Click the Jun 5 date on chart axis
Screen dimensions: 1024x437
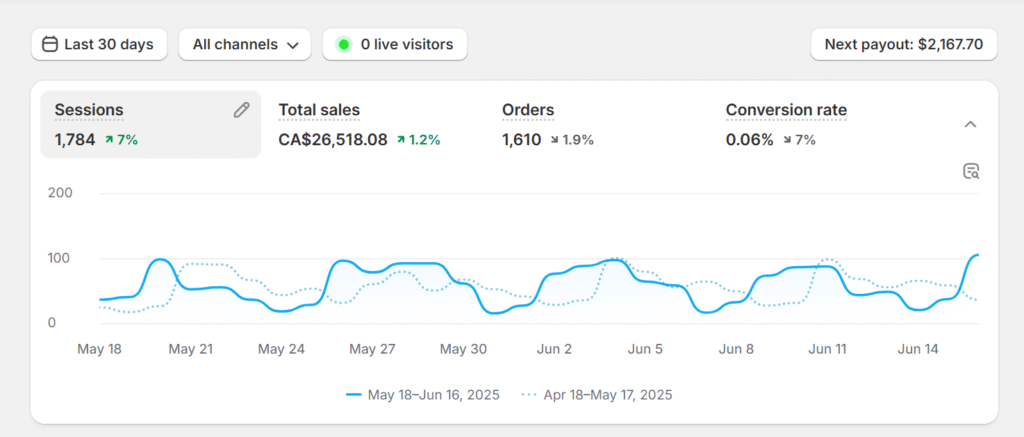[644, 349]
